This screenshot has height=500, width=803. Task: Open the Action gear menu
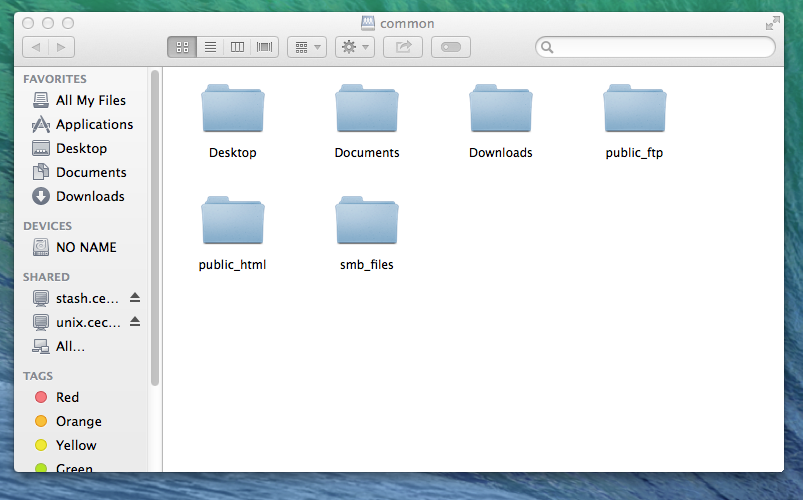click(355, 47)
